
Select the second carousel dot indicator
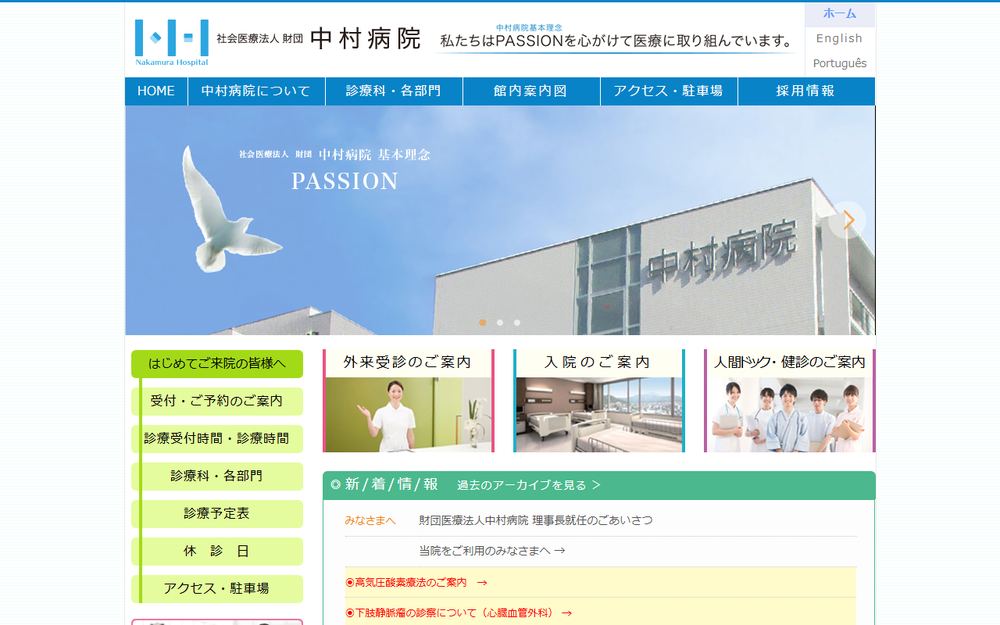(500, 323)
